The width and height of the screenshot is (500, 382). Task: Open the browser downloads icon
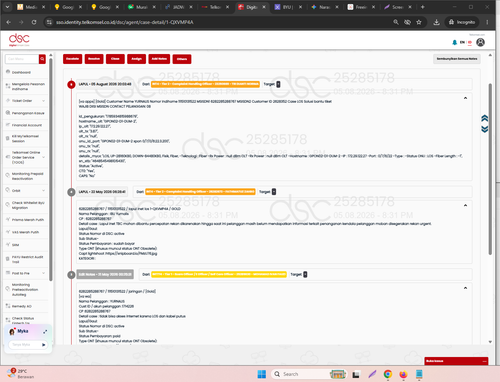pyautogui.click(x=436, y=22)
